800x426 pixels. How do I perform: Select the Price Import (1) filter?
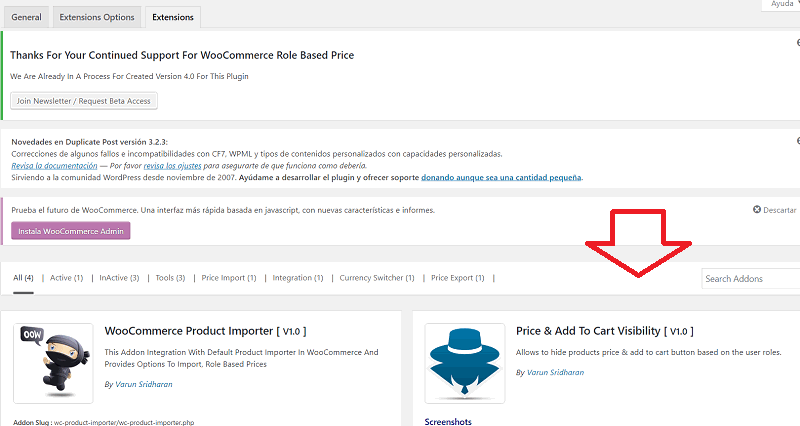229,278
